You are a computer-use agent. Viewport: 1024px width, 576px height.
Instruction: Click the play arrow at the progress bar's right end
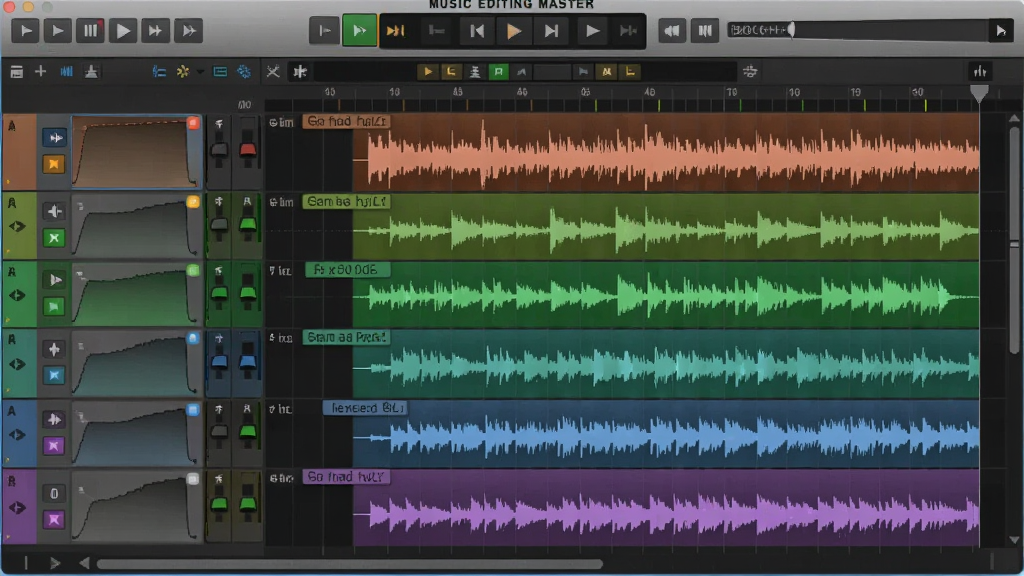pyautogui.click(x=1000, y=31)
